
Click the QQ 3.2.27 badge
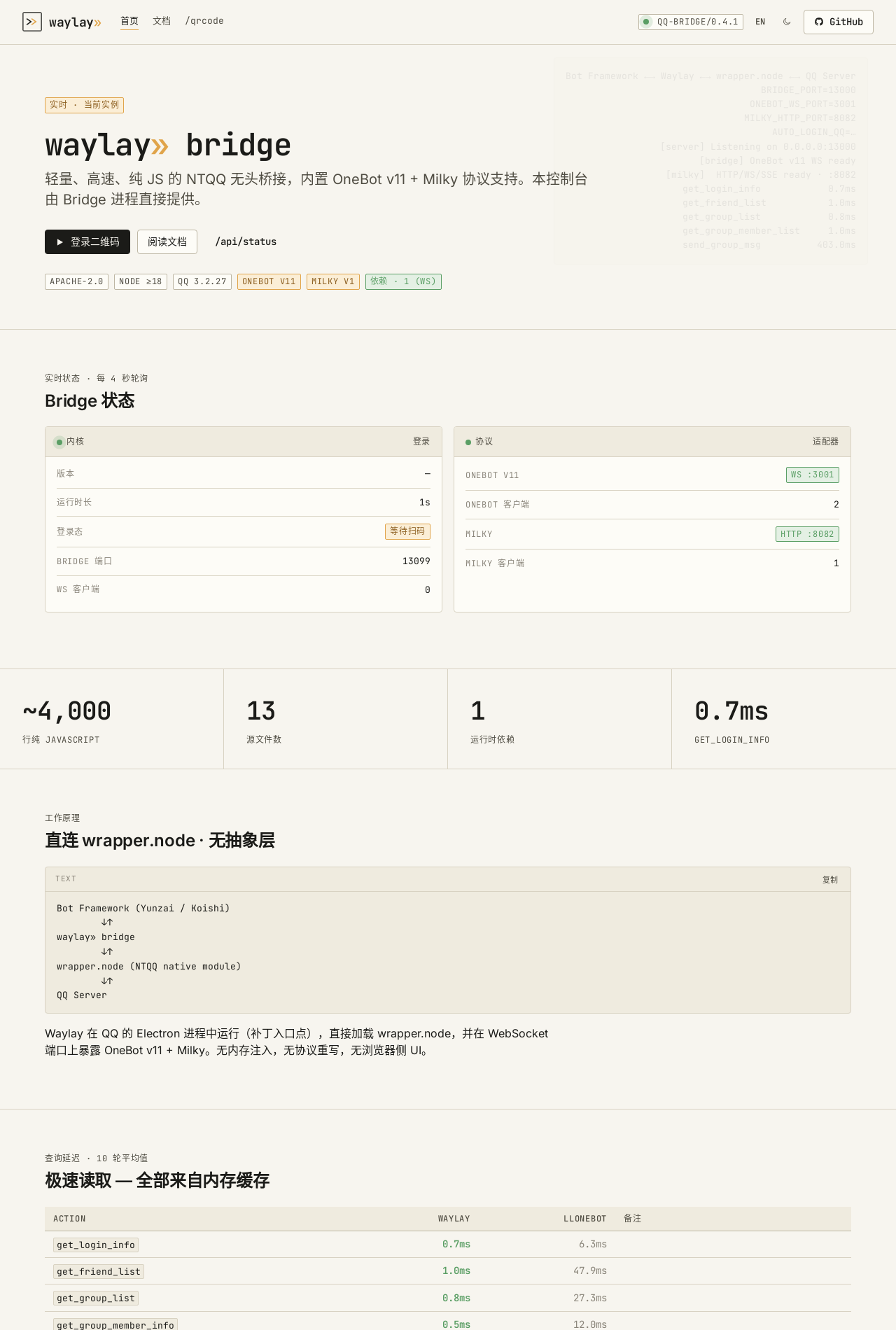(202, 281)
